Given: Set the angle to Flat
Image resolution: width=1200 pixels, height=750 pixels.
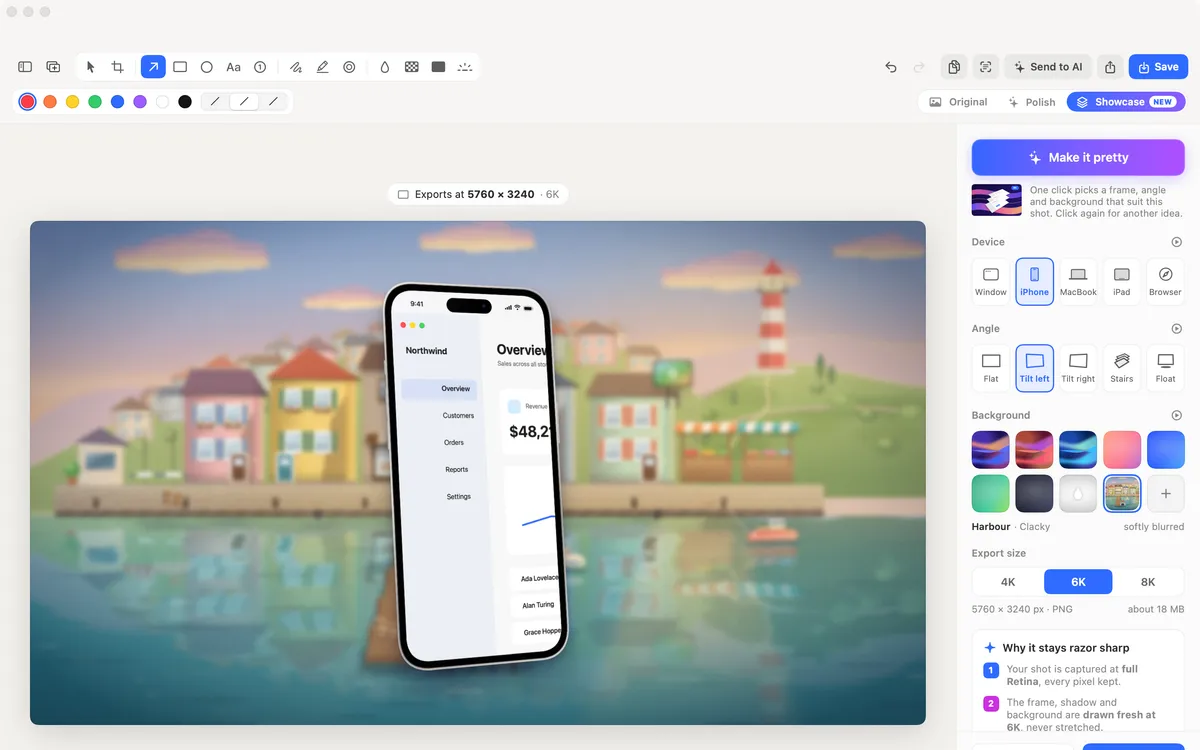Looking at the screenshot, I should [991, 368].
